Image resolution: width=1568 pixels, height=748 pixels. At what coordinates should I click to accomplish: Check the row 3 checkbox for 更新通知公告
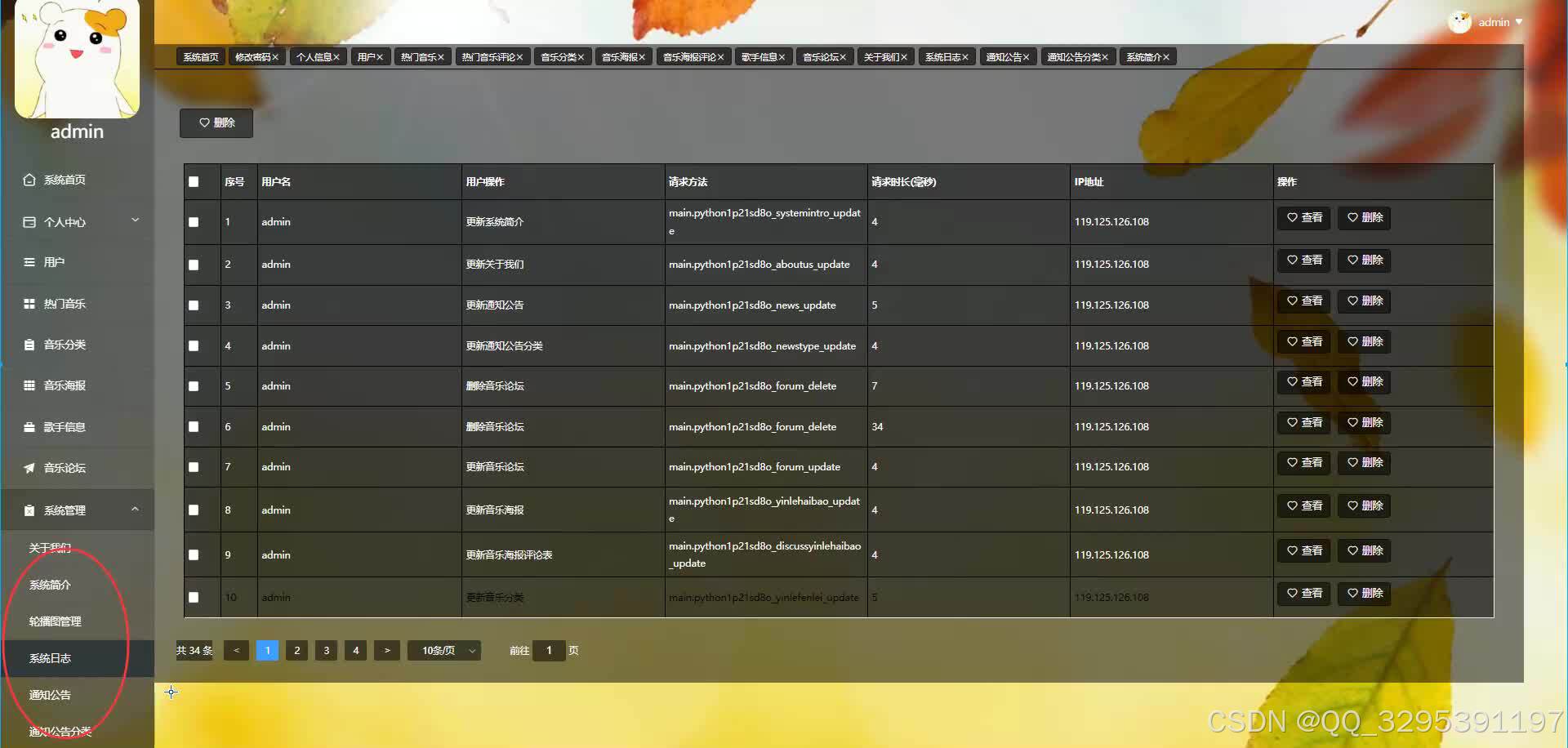[194, 305]
